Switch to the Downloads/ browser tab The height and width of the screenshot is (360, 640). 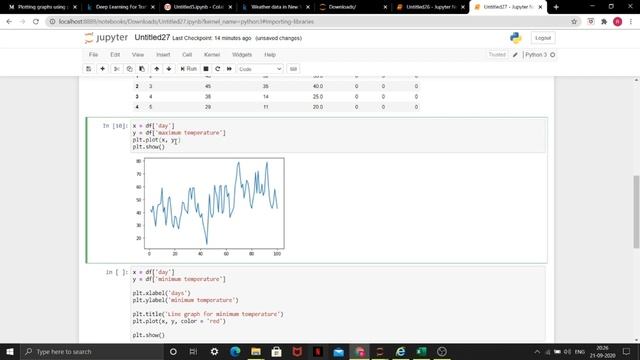tap(353, 7)
